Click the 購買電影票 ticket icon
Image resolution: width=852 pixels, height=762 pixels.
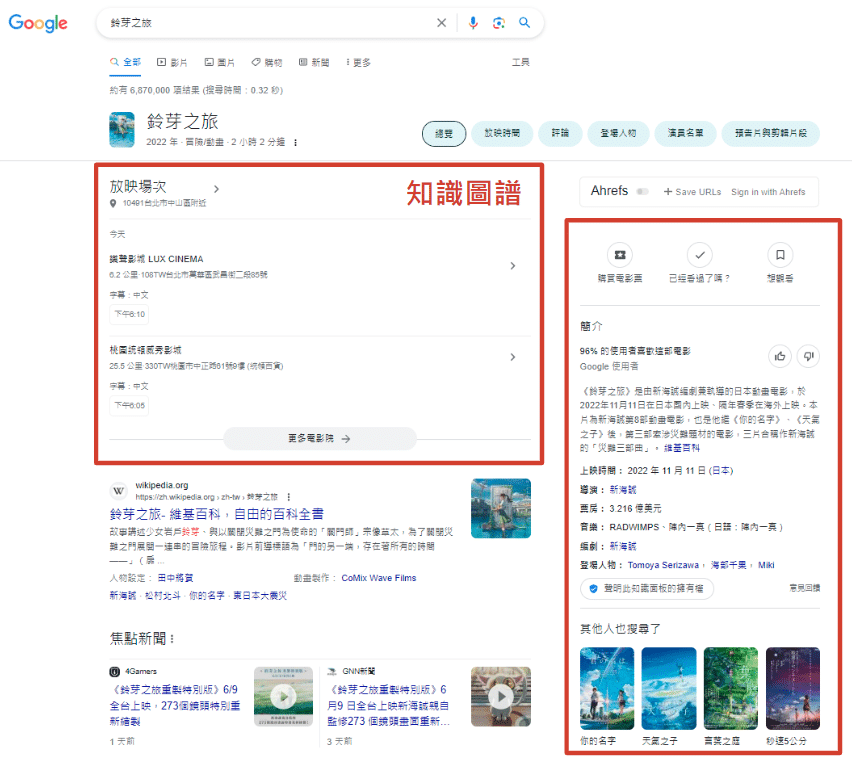[618, 255]
